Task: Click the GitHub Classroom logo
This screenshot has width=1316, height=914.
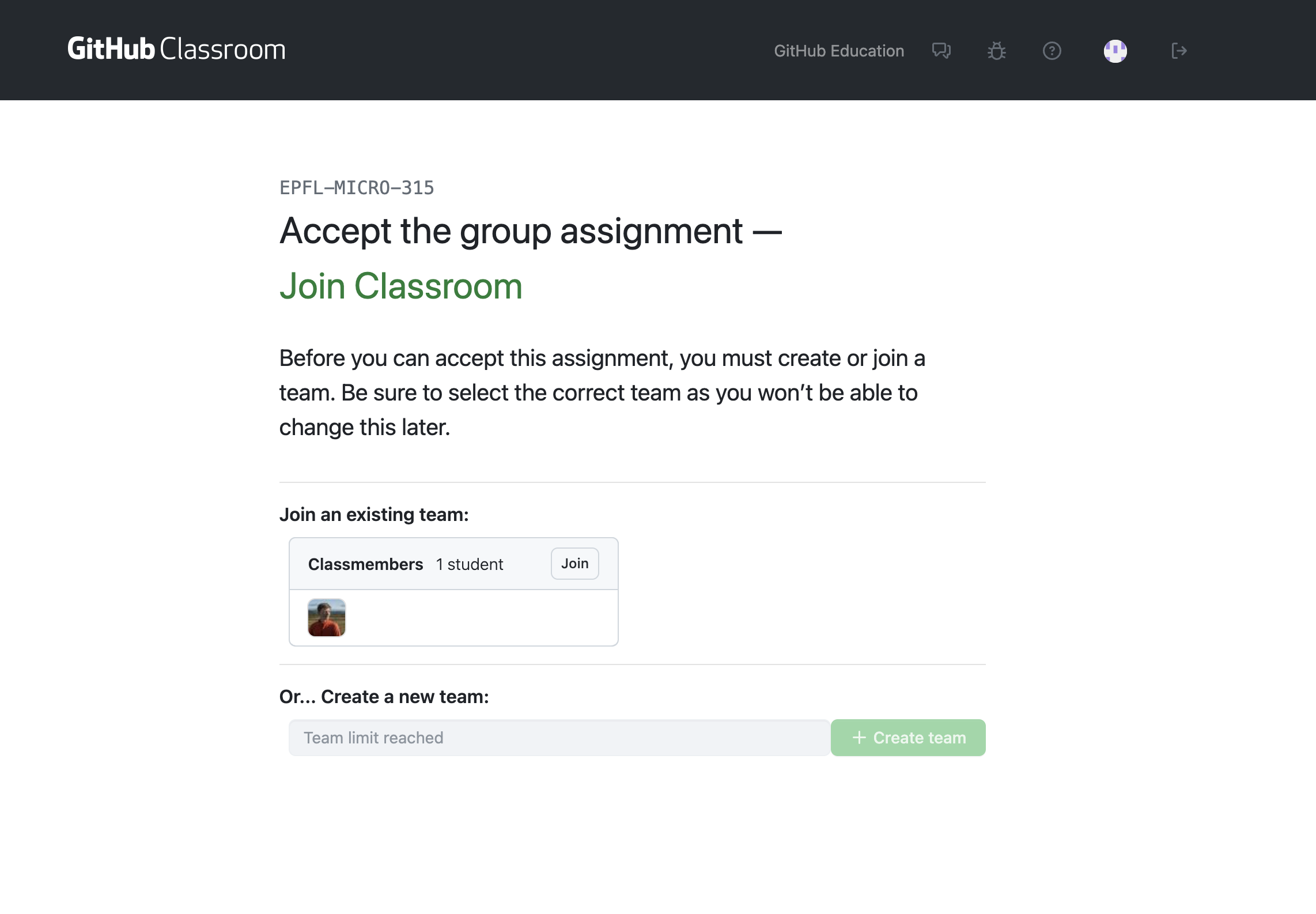Action: pyautogui.click(x=176, y=50)
